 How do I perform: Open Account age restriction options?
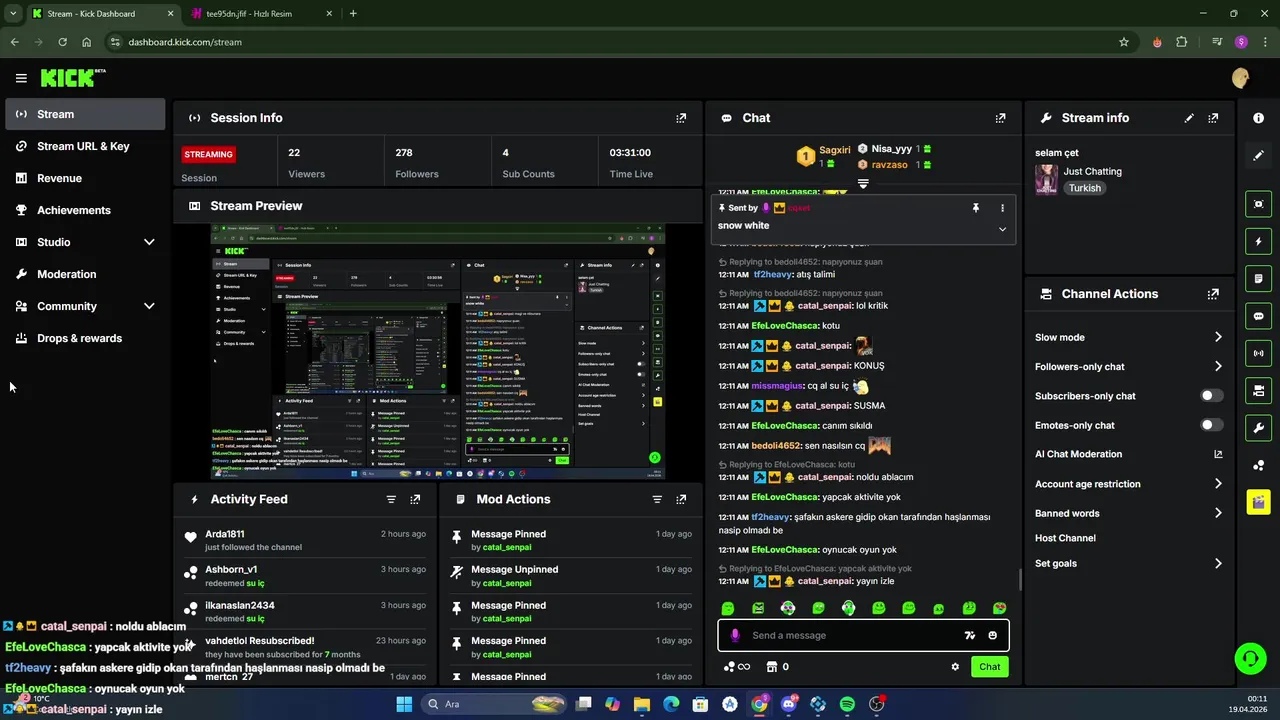pyautogui.click(x=1128, y=484)
